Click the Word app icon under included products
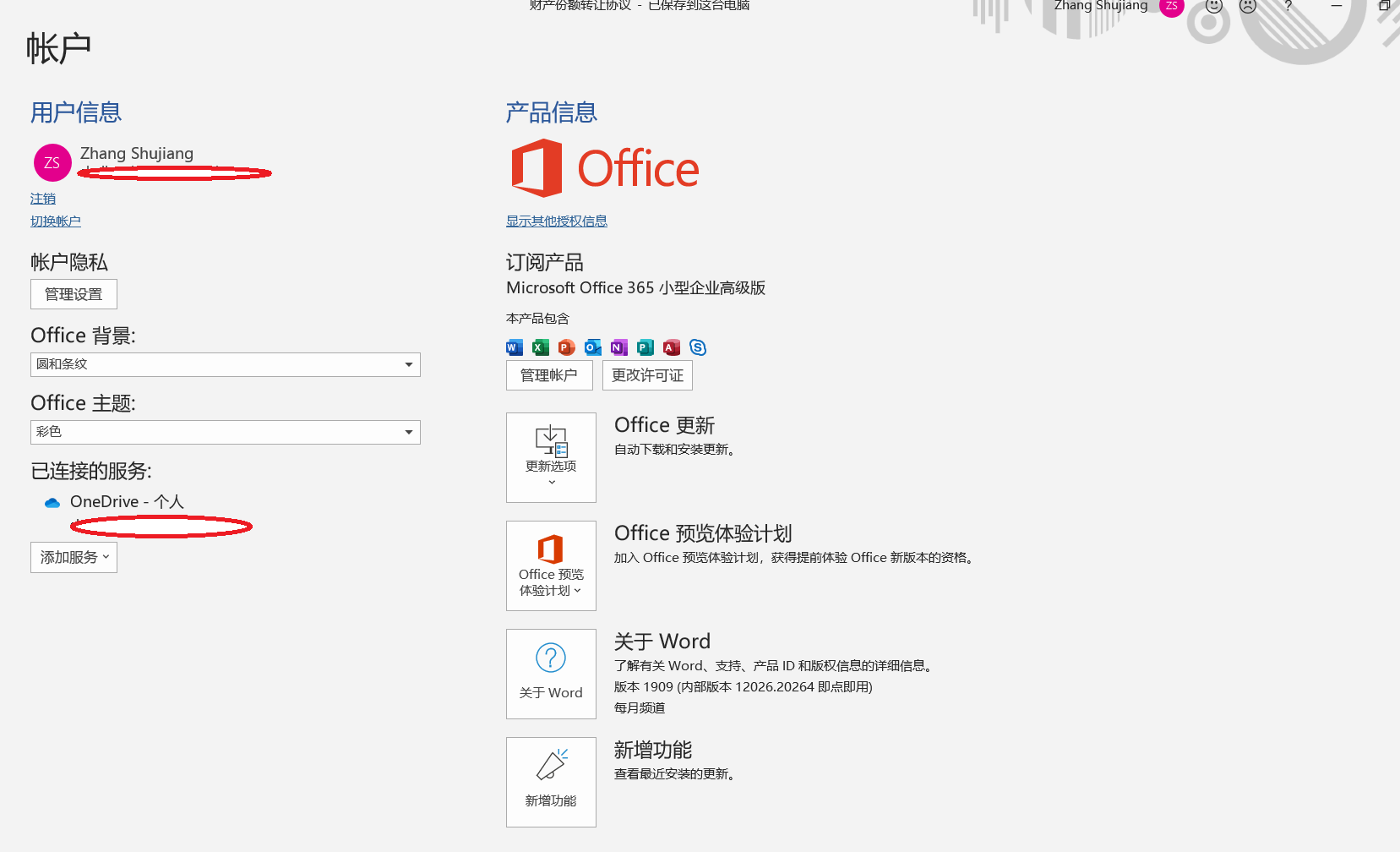The width and height of the screenshot is (1400, 852). [x=515, y=347]
